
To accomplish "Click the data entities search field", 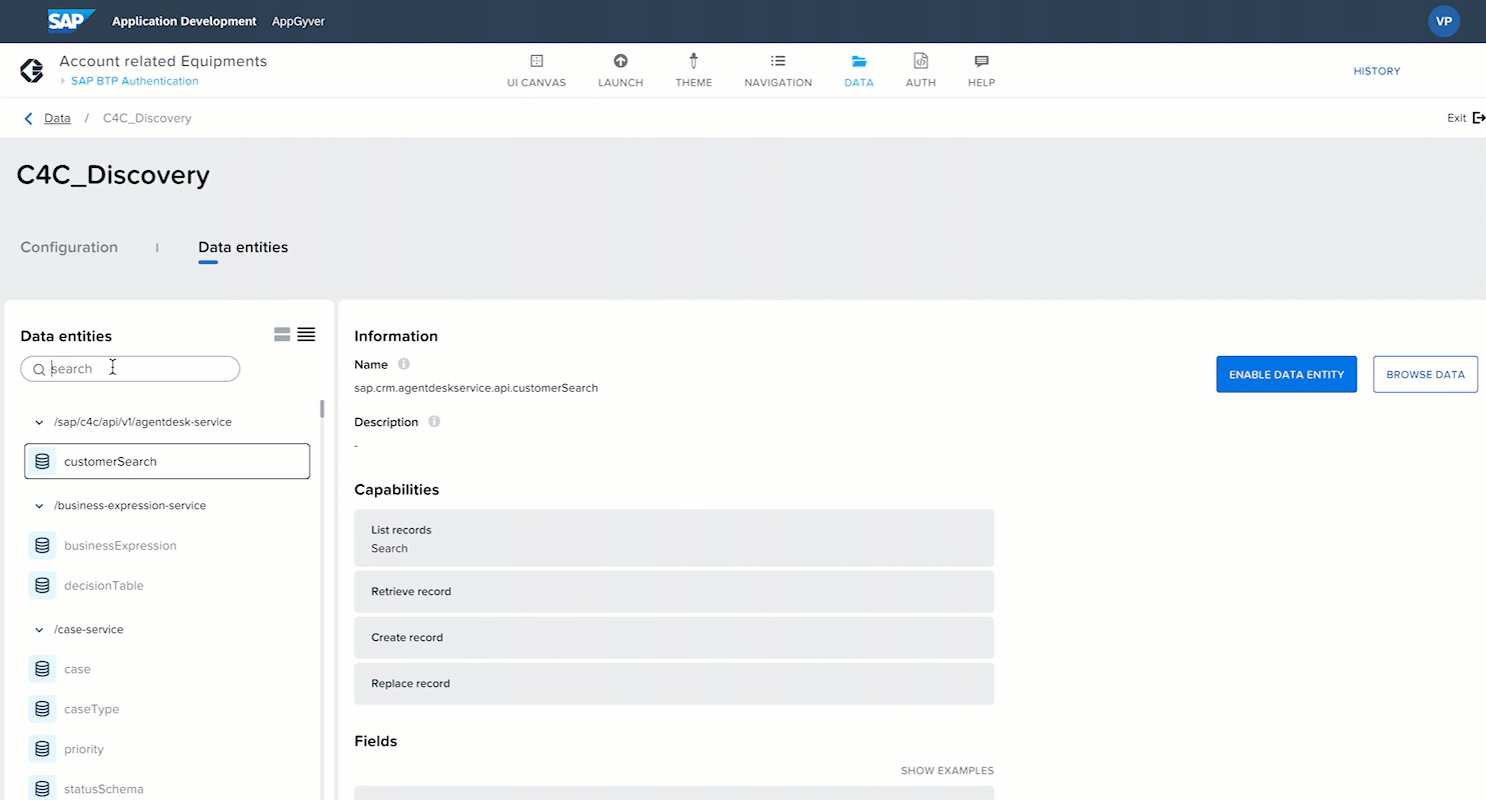I will [x=130, y=369].
